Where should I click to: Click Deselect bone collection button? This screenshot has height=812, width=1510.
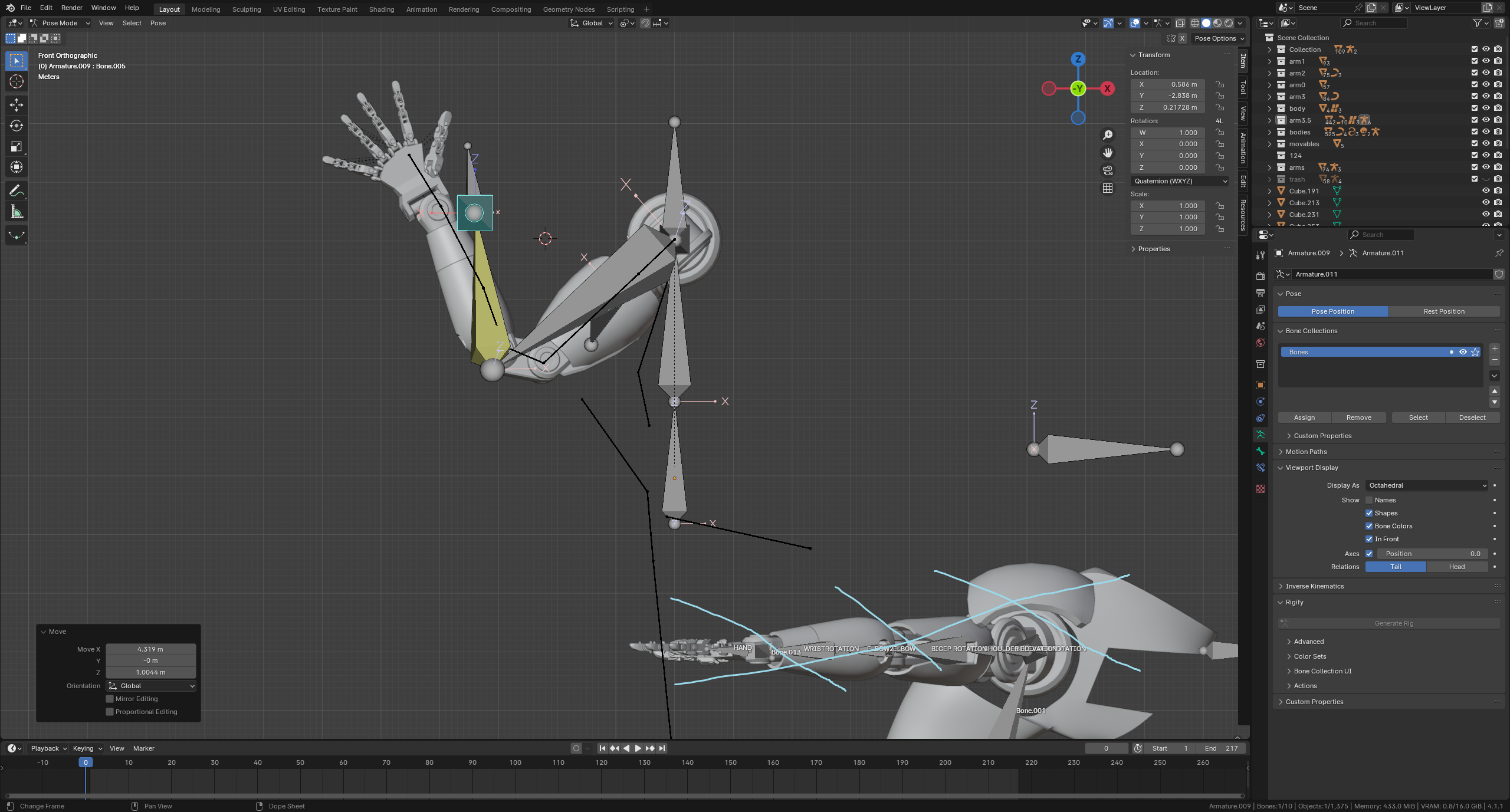[1472, 417]
